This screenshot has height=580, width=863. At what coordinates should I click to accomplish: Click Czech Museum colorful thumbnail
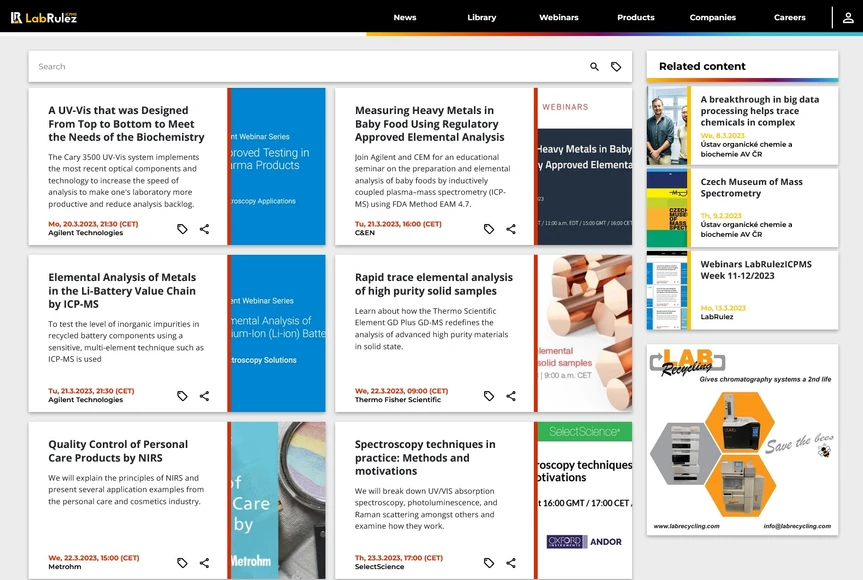tap(667, 208)
